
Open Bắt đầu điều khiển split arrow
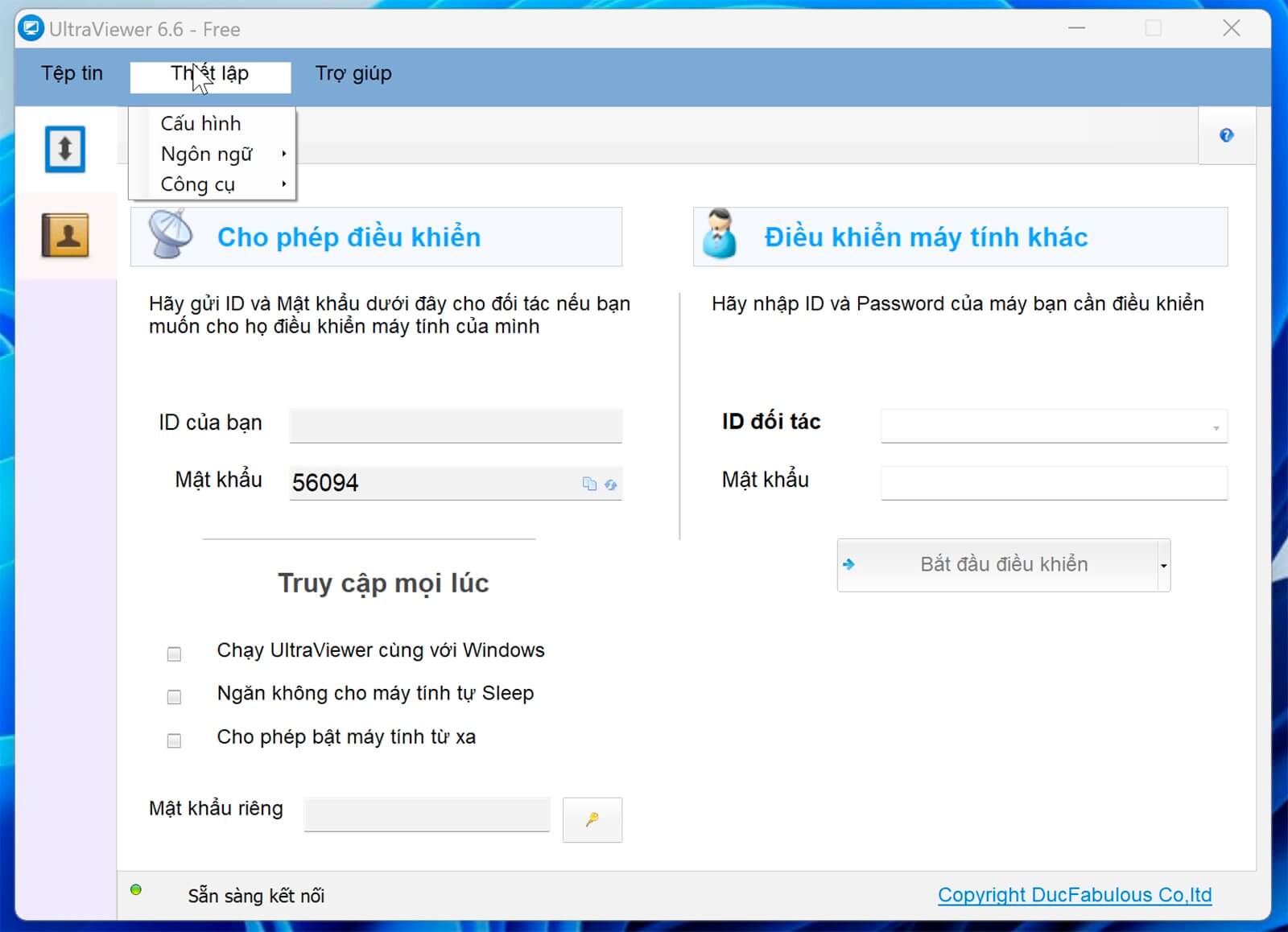(x=1164, y=565)
